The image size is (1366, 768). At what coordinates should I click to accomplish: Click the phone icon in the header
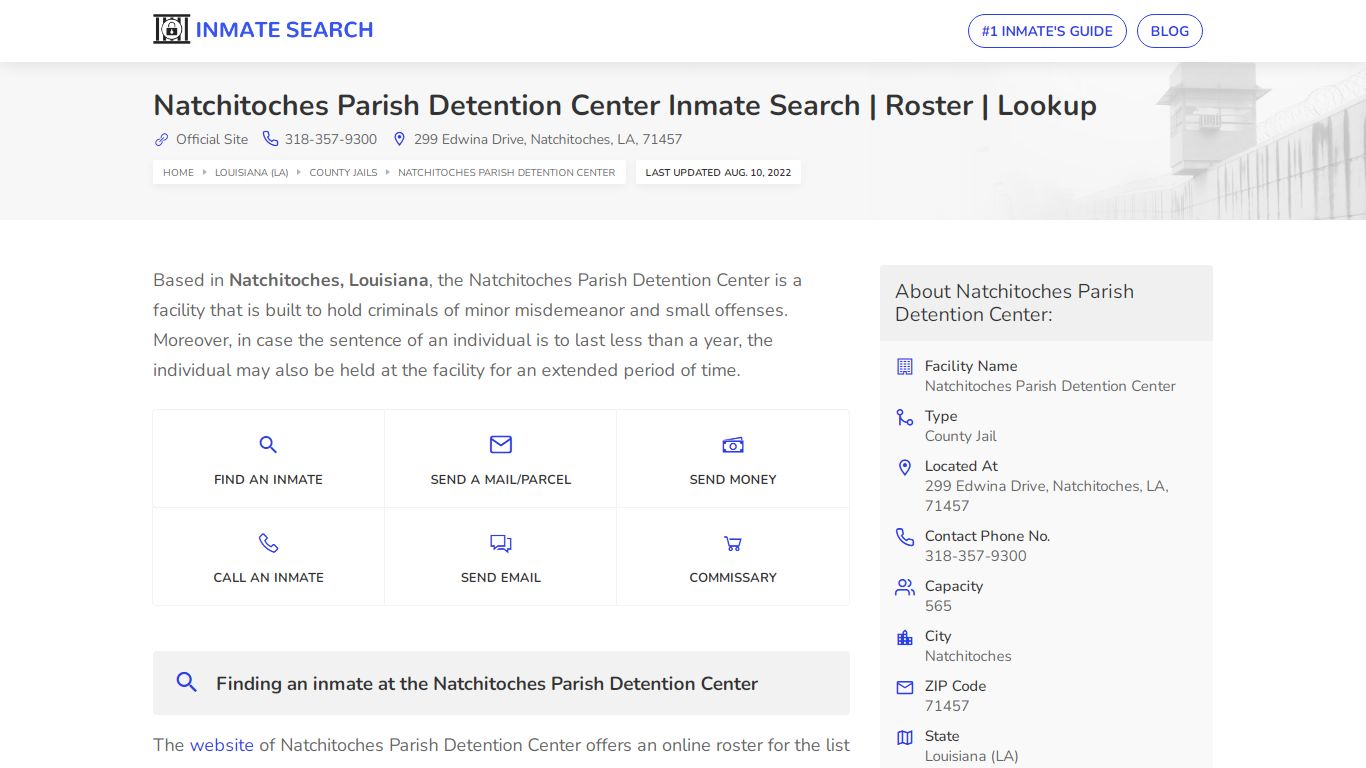pyautogui.click(x=271, y=139)
